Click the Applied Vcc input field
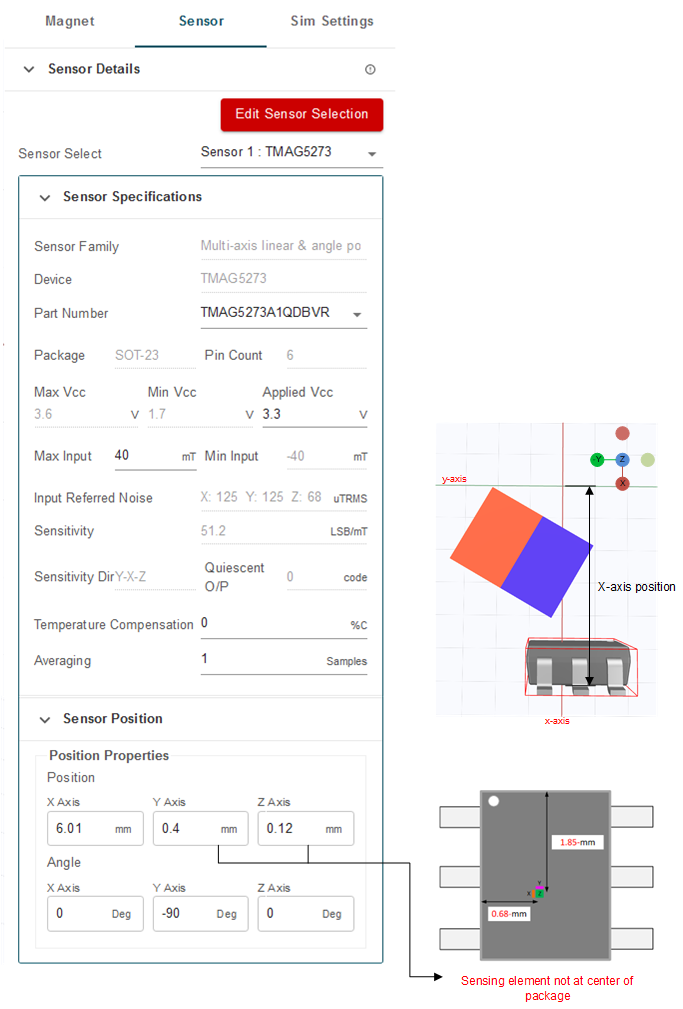This screenshot has height=1009, width=683. (305, 414)
